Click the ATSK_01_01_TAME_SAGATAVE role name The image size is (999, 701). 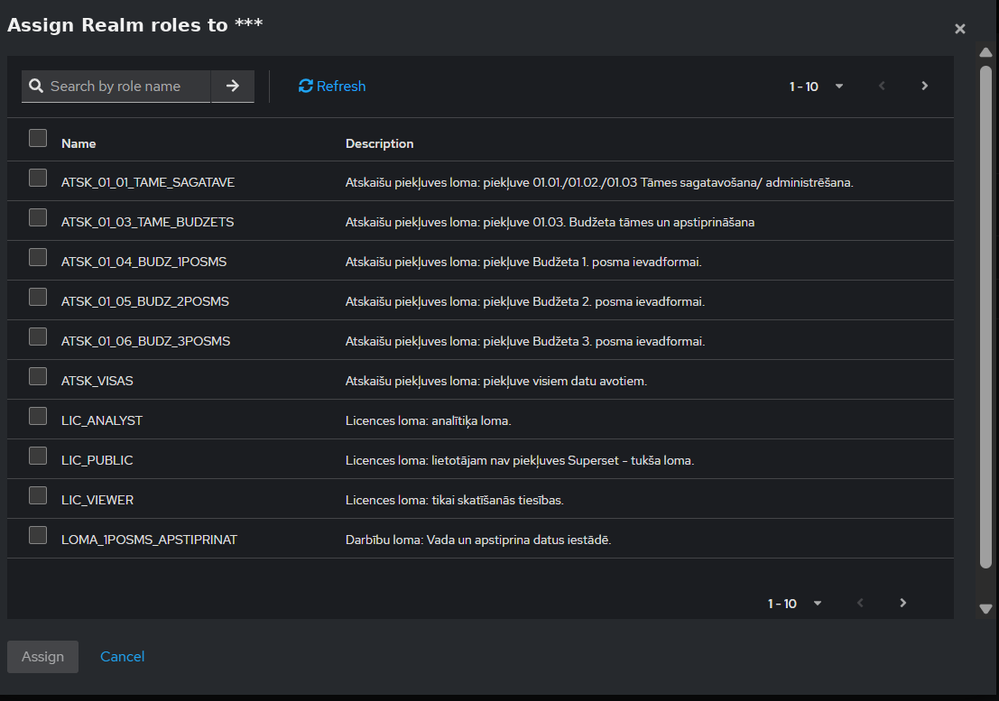148,182
